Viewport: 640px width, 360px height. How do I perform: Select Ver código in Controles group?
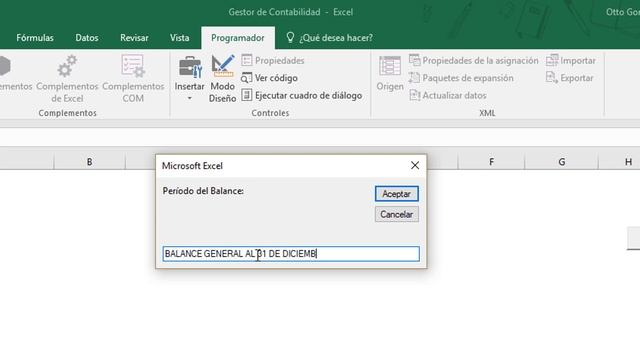click(269, 78)
